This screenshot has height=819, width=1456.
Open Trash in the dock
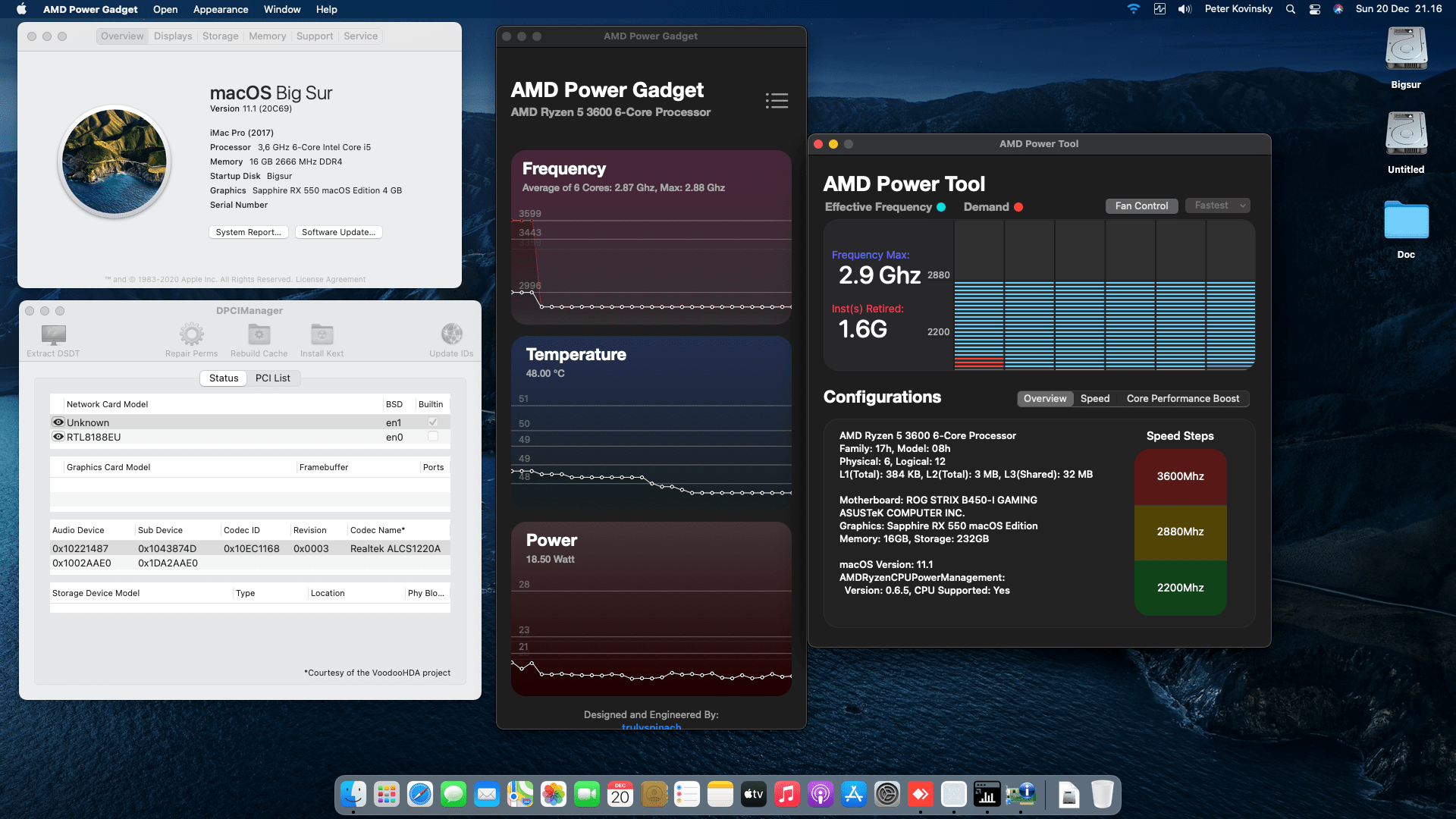tap(1103, 794)
